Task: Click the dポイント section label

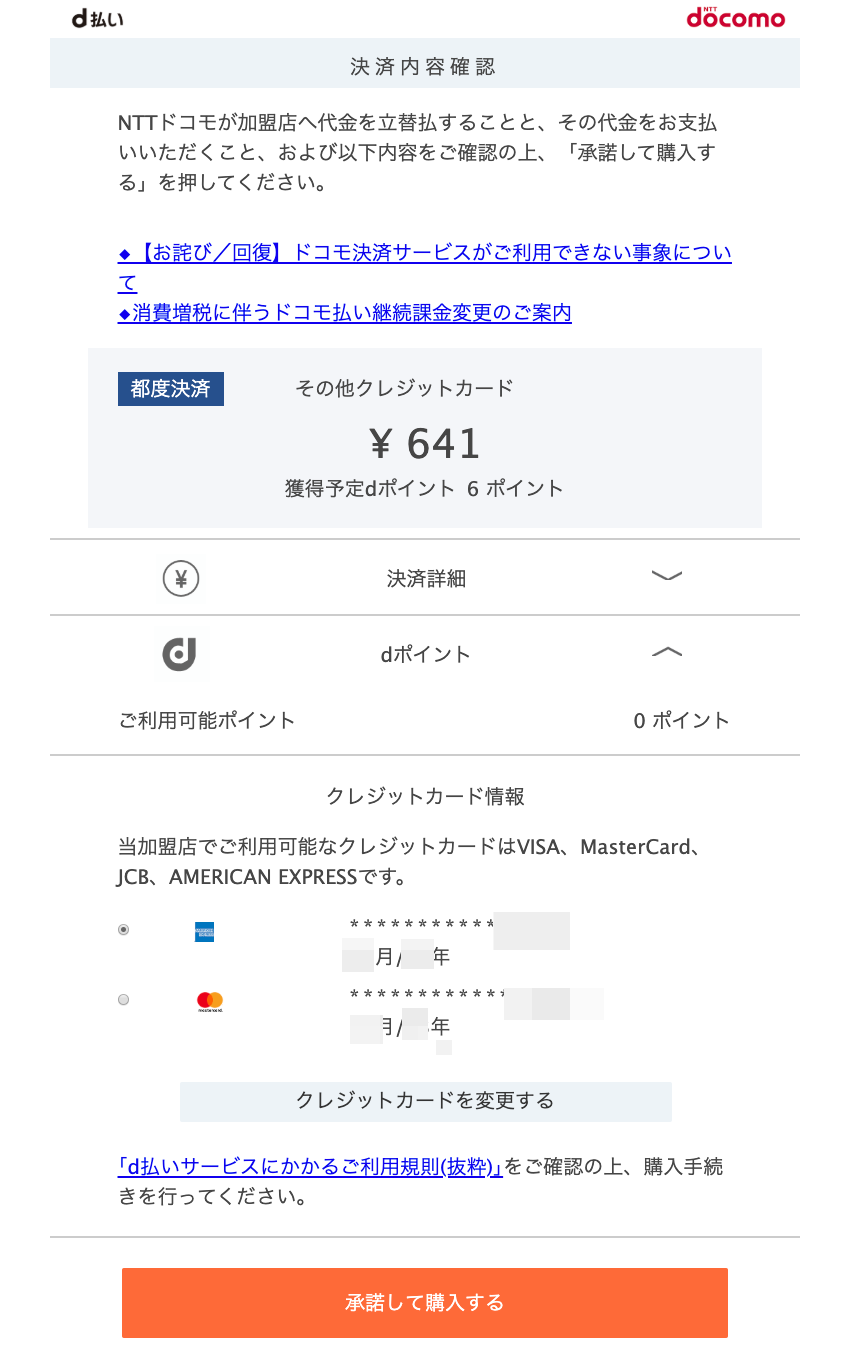Action: 425,654
